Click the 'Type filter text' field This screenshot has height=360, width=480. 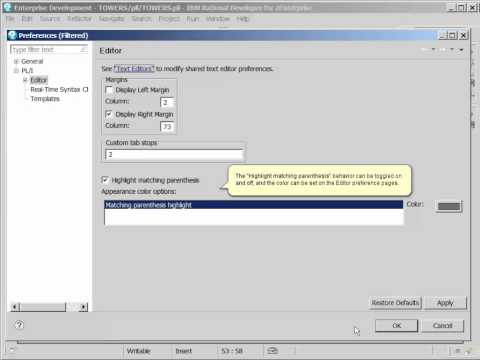point(49,50)
